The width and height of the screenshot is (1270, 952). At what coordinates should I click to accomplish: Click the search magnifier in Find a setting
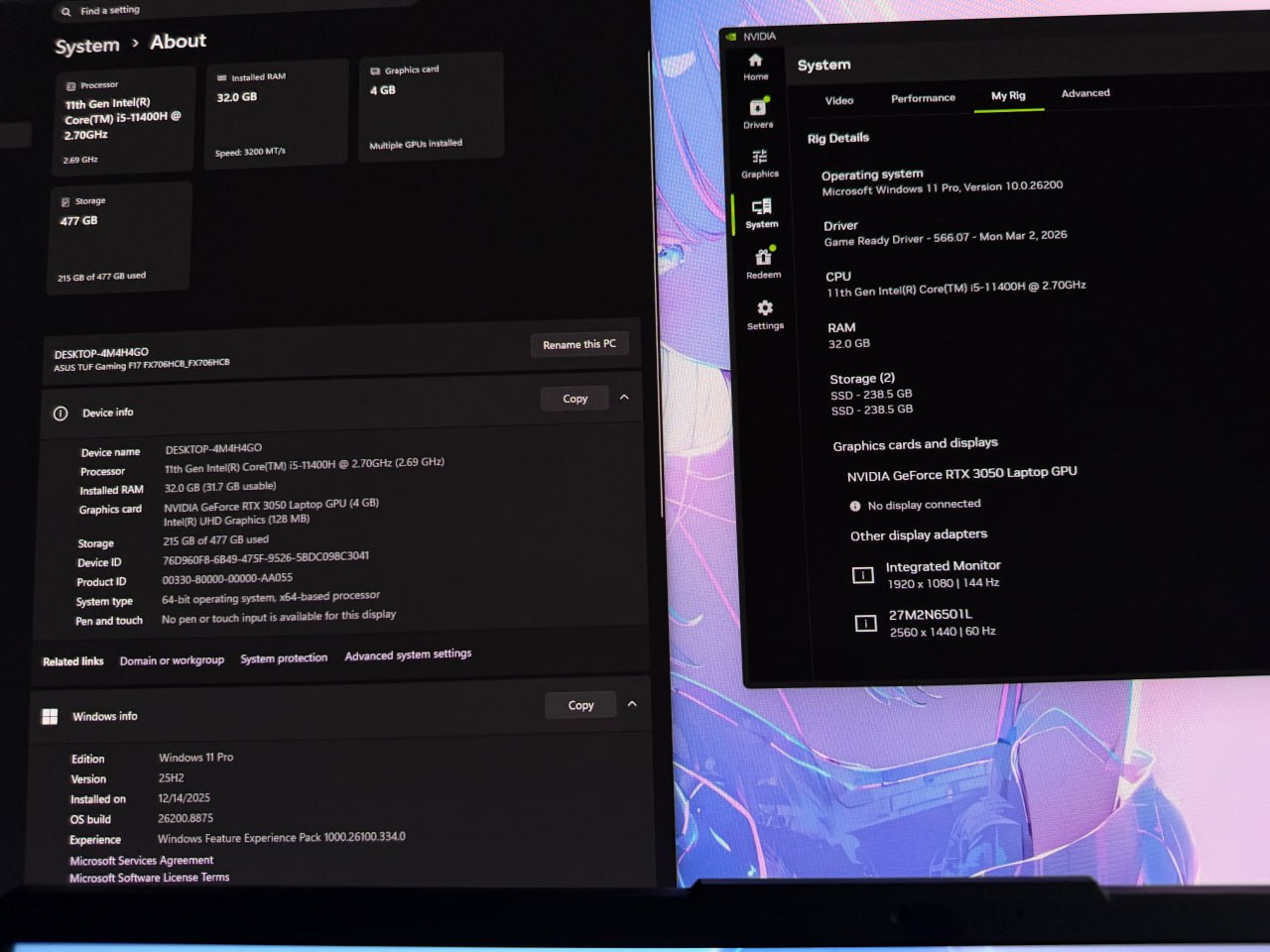pyautogui.click(x=66, y=12)
